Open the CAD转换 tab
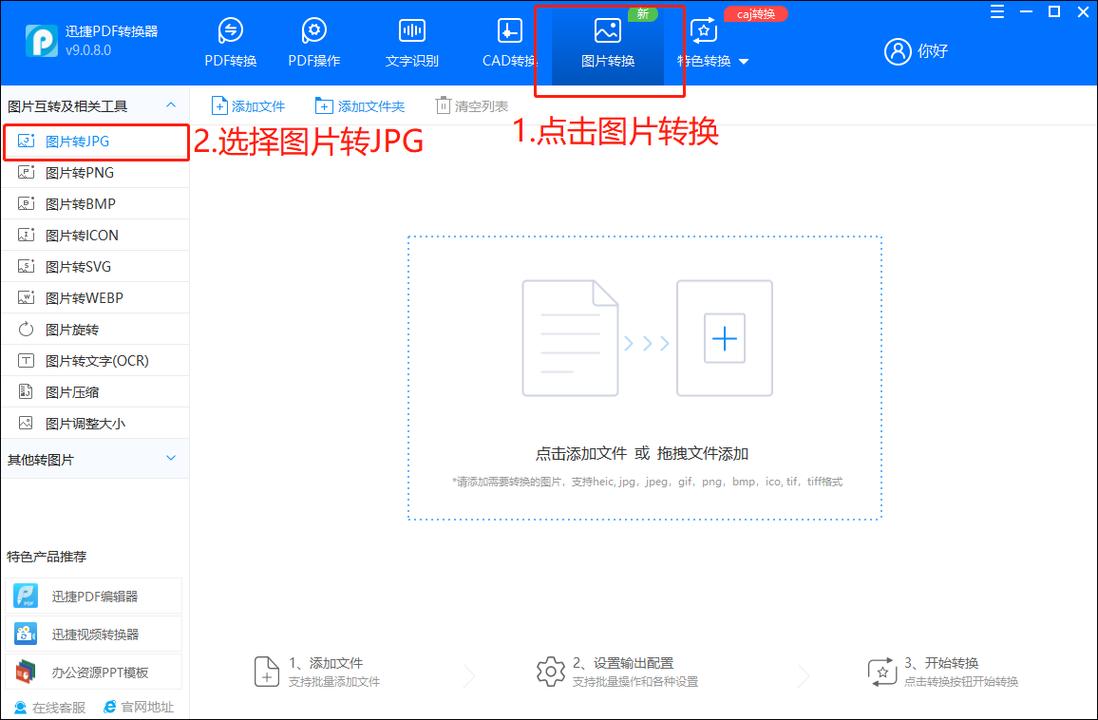 point(509,43)
